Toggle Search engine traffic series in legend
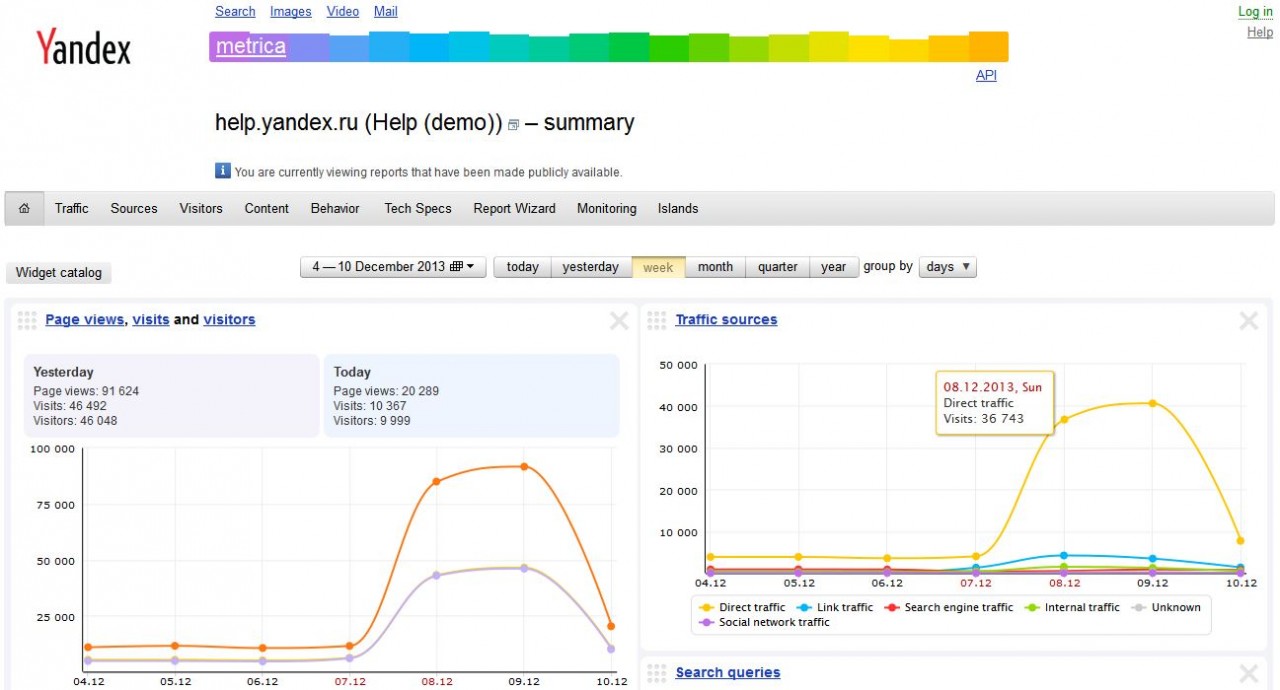The image size is (1280, 690). 948,607
